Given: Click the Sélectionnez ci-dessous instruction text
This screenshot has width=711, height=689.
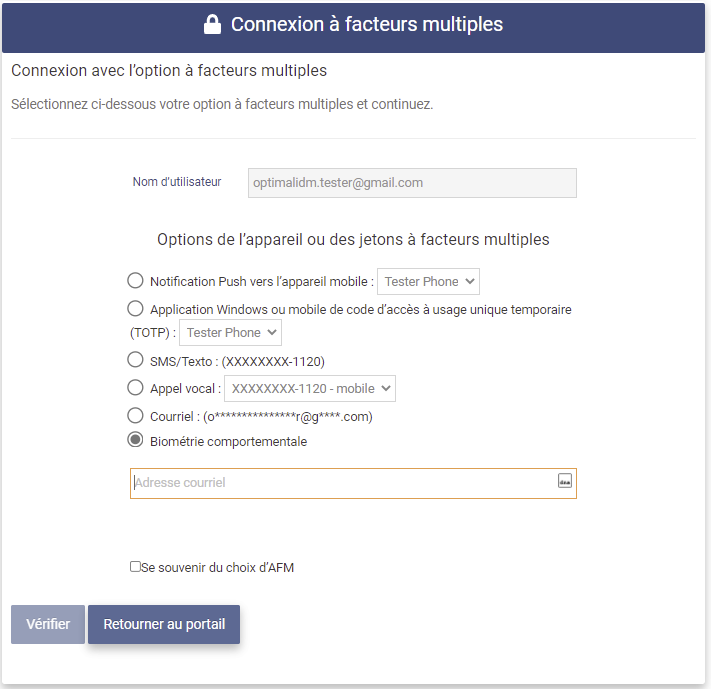Looking at the screenshot, I should pos(222,104).
